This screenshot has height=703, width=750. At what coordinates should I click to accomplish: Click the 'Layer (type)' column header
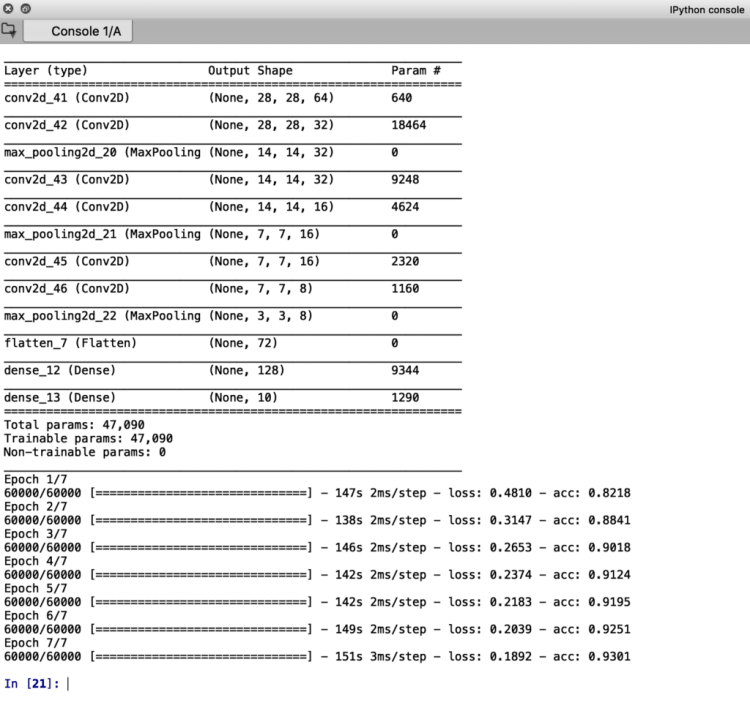click(x=46, y=71)
